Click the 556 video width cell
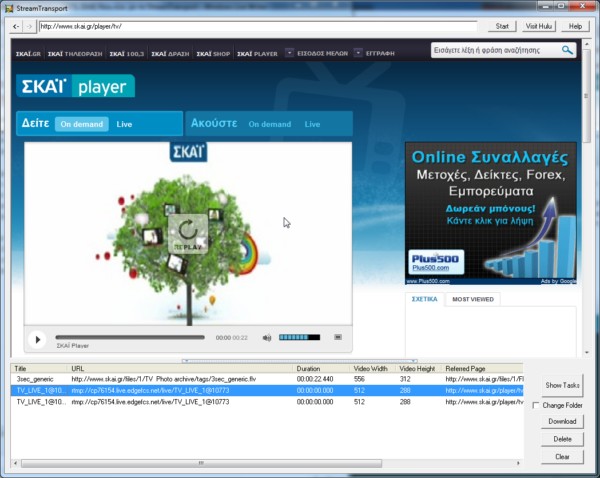The width and height of the screenshot is (600, 478). 359,379
